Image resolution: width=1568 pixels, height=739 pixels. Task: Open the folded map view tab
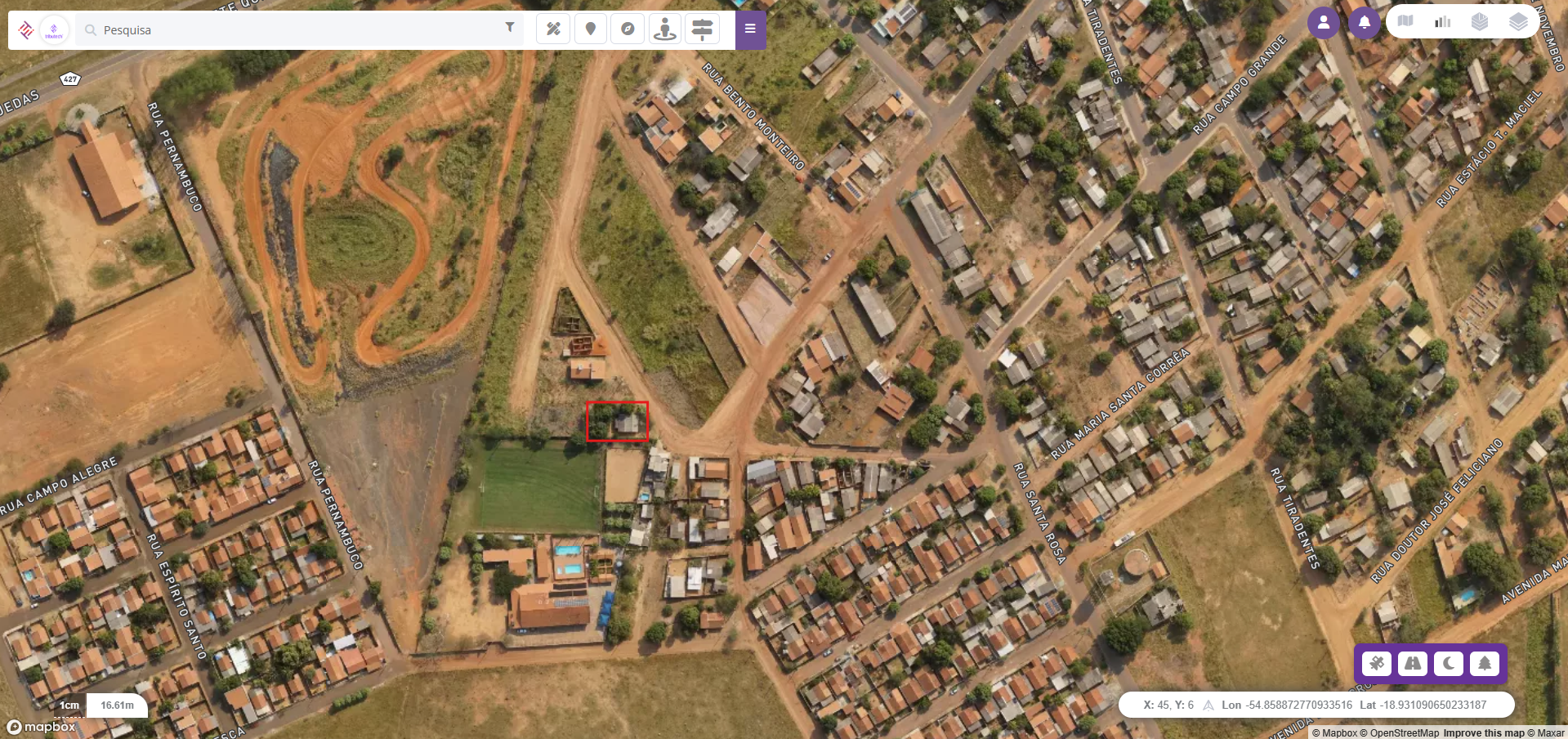point(1405,21)
